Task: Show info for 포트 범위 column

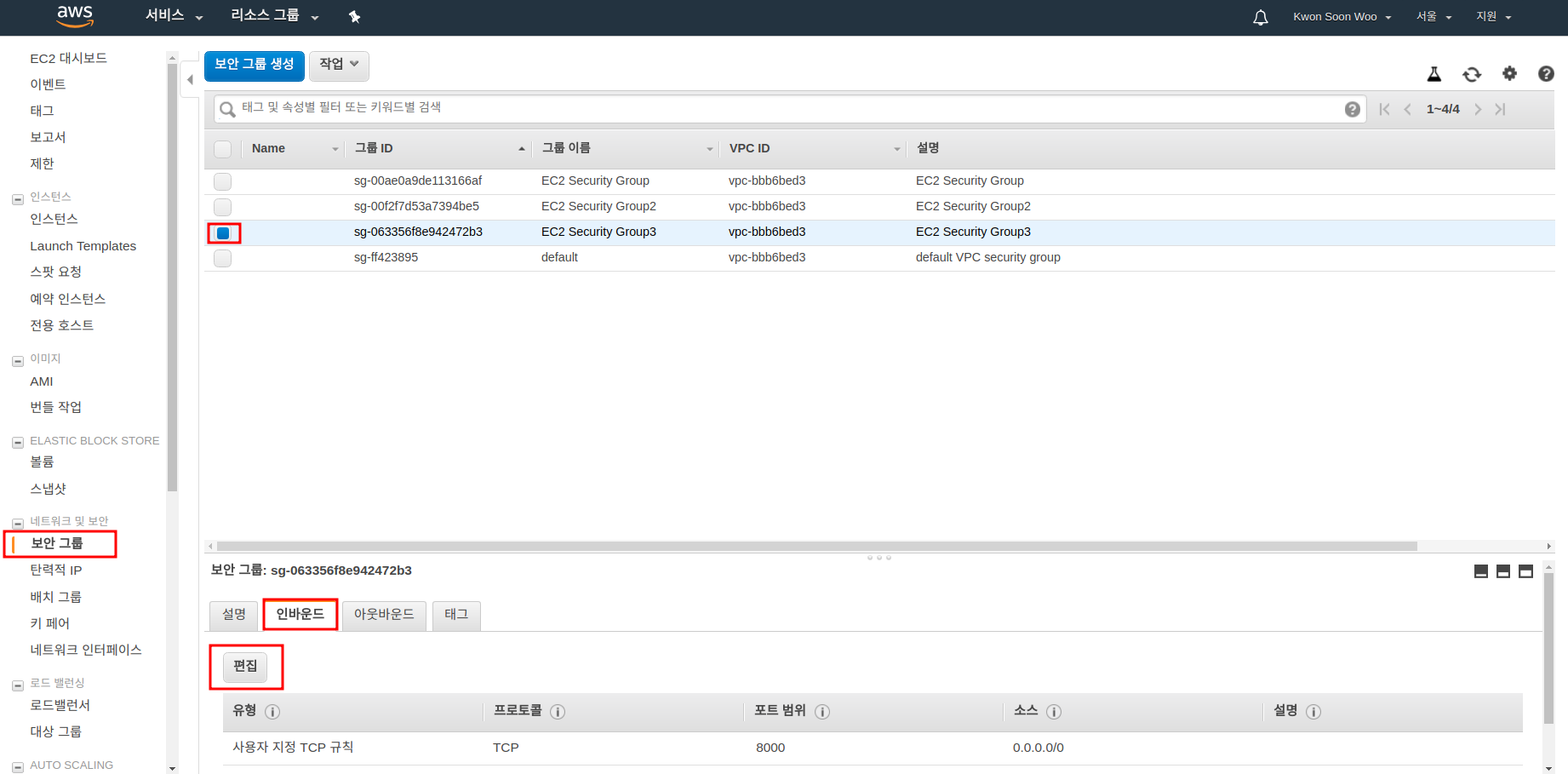Action: tap(822, 712)
